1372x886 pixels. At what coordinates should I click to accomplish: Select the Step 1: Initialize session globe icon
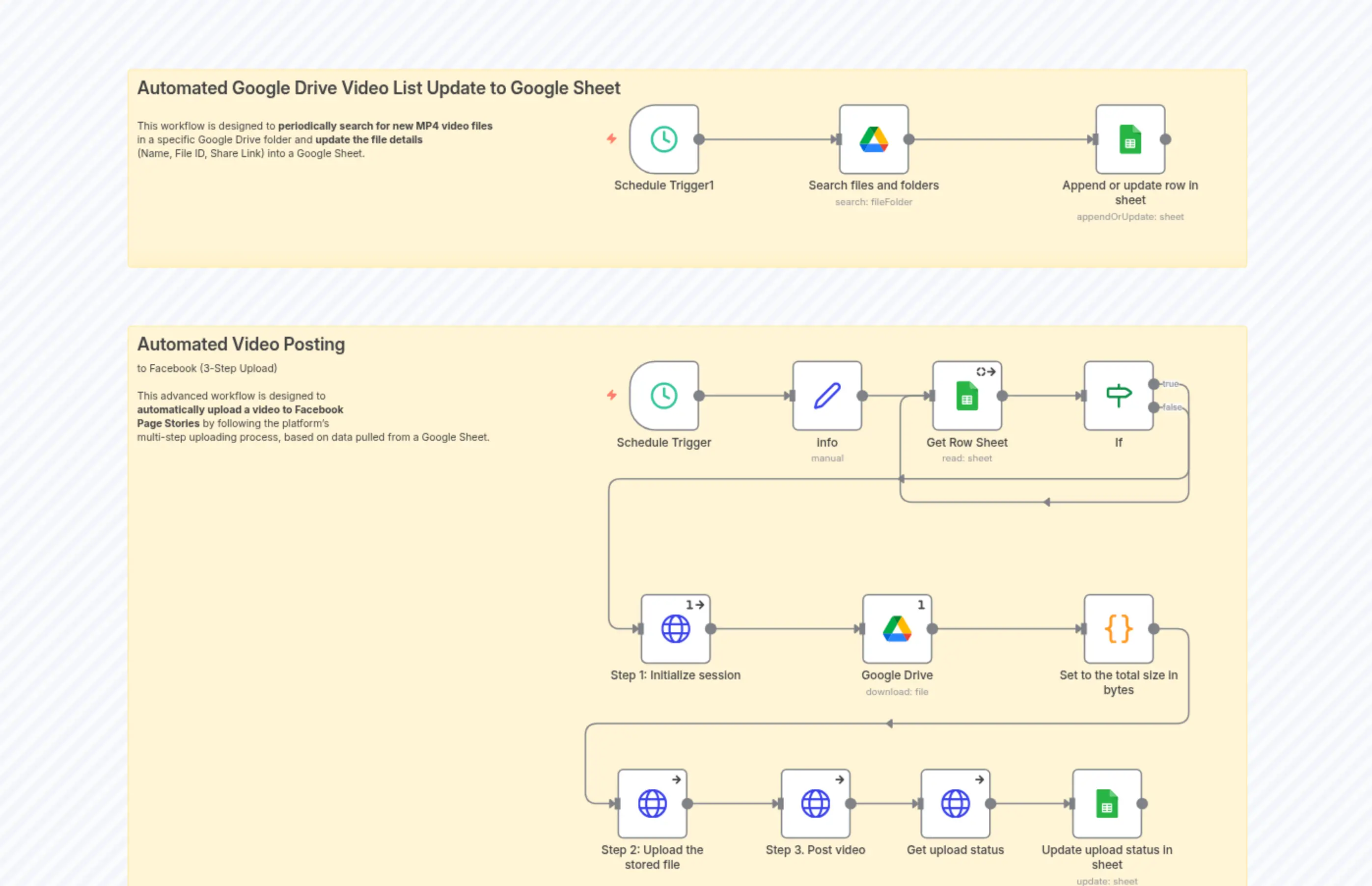click(676, 629)
